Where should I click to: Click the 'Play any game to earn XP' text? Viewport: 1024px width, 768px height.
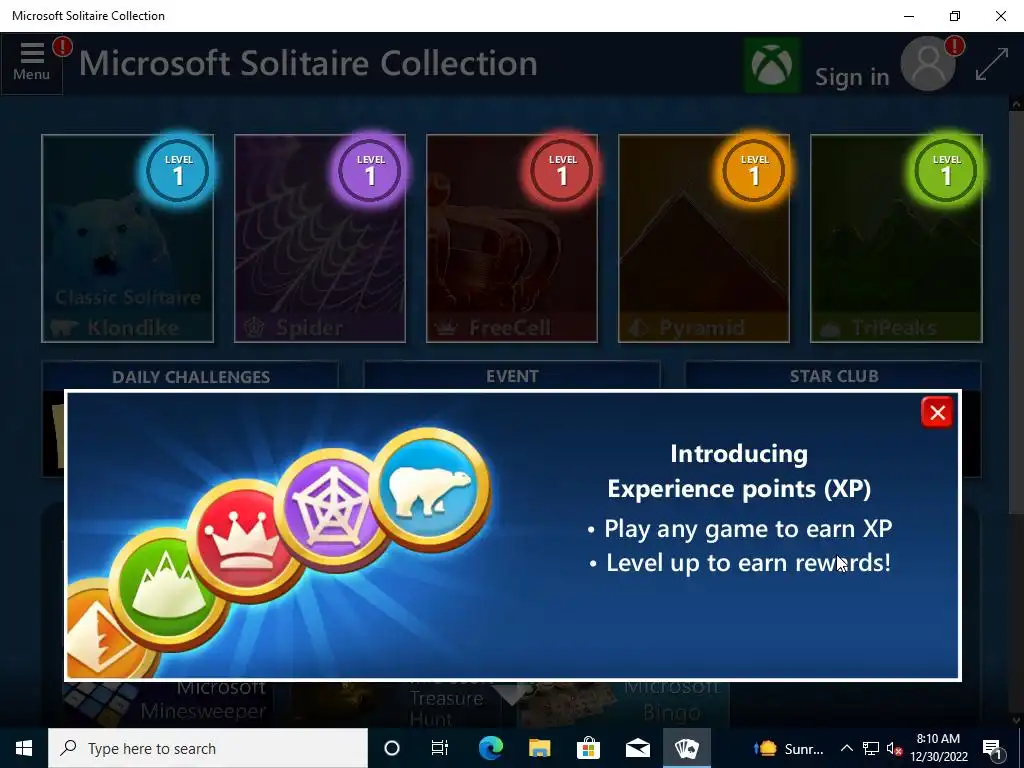(x=748, y=528)
